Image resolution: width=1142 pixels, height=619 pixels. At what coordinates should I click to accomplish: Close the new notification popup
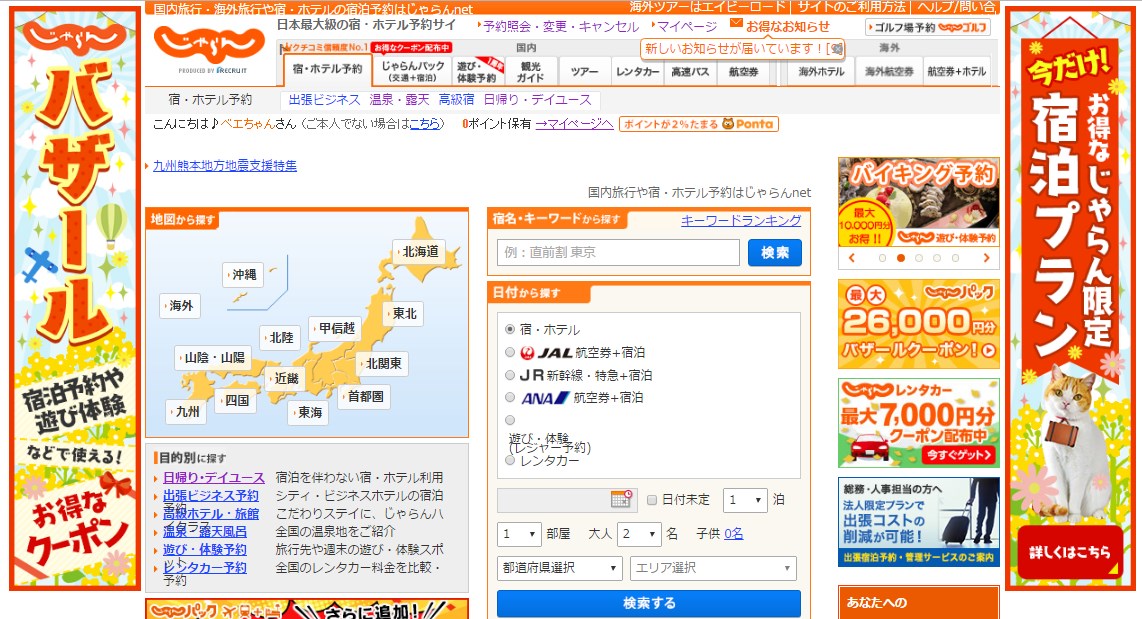pyautogui.click(x=837, y=48)
